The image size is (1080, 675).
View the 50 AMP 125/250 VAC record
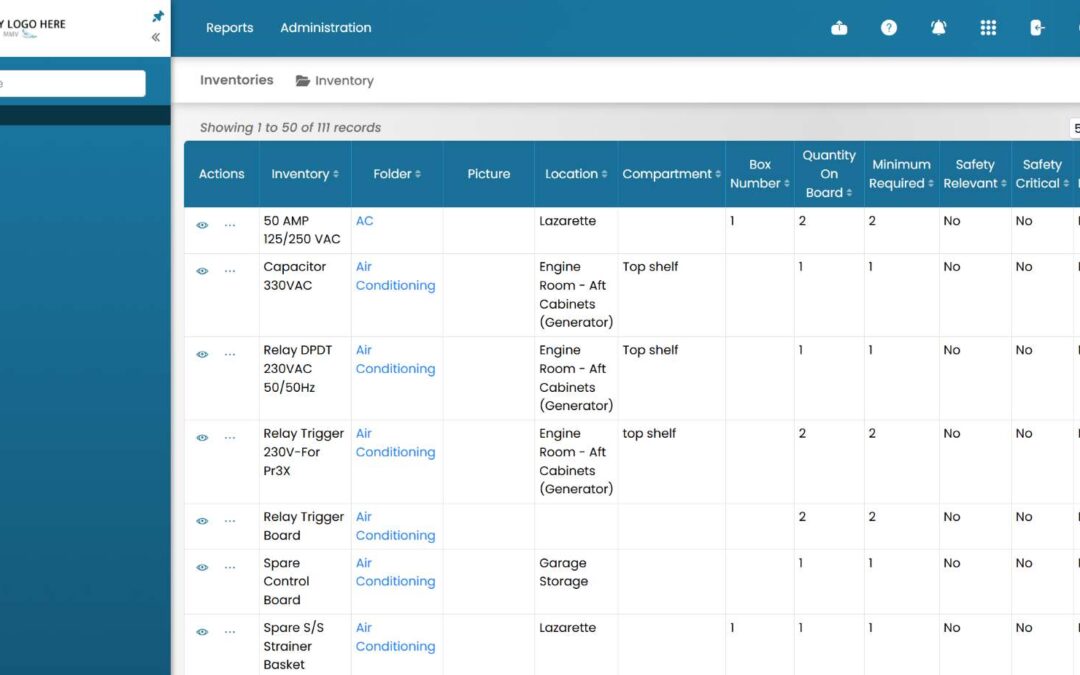(202, 225)
